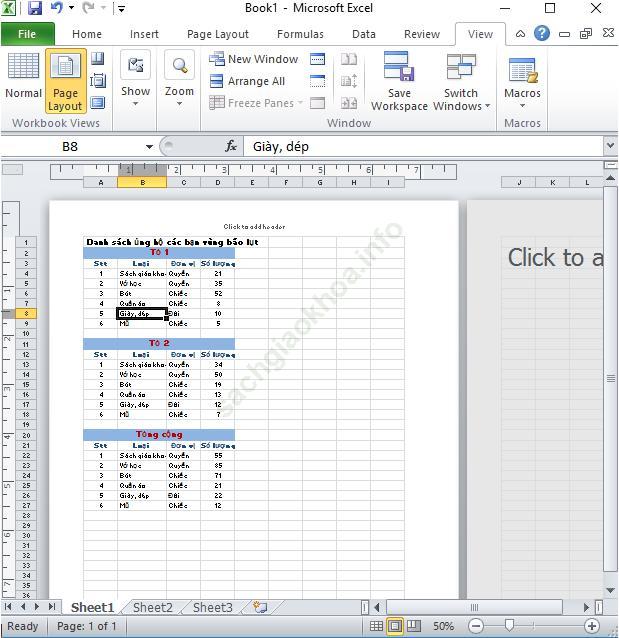619x638 pixels.
Task: Select row 8 header
Action: point(26,313)
